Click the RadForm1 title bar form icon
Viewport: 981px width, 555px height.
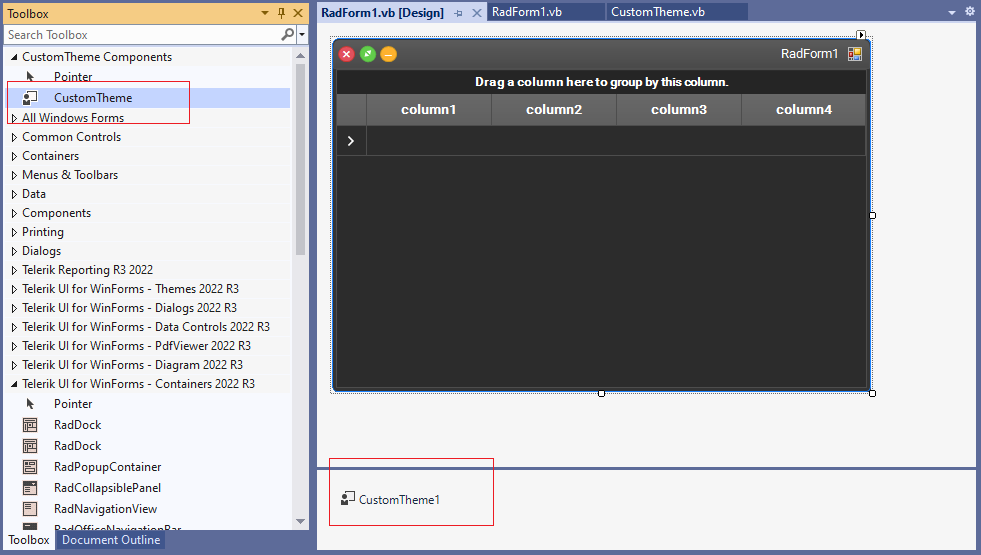click(x=855, y=54)
